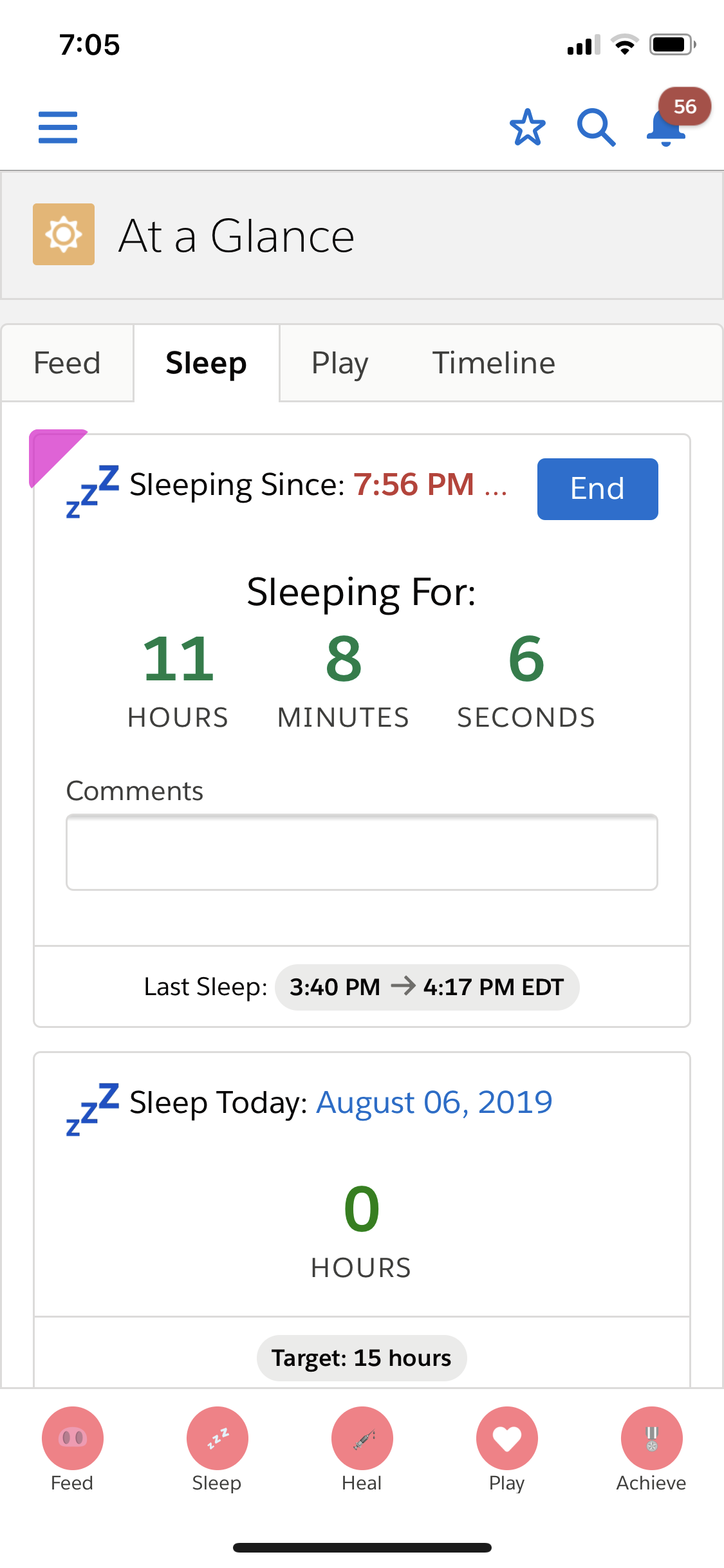The width and height of the screenshot is (724, 1568).
Task: Focus the Comments text field
Action: pos(362,852)
